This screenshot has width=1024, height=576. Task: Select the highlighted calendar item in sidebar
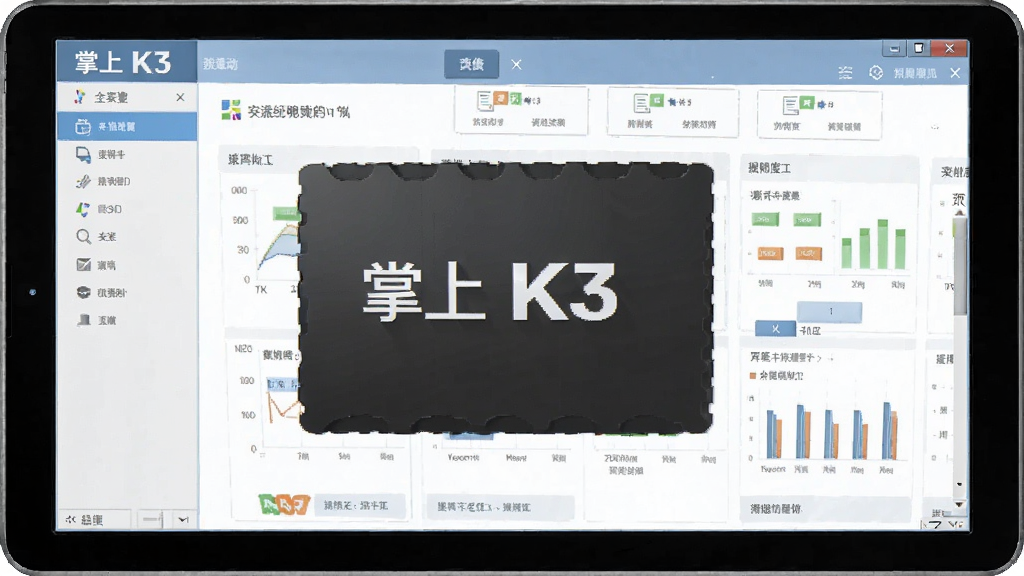point(127,126)
